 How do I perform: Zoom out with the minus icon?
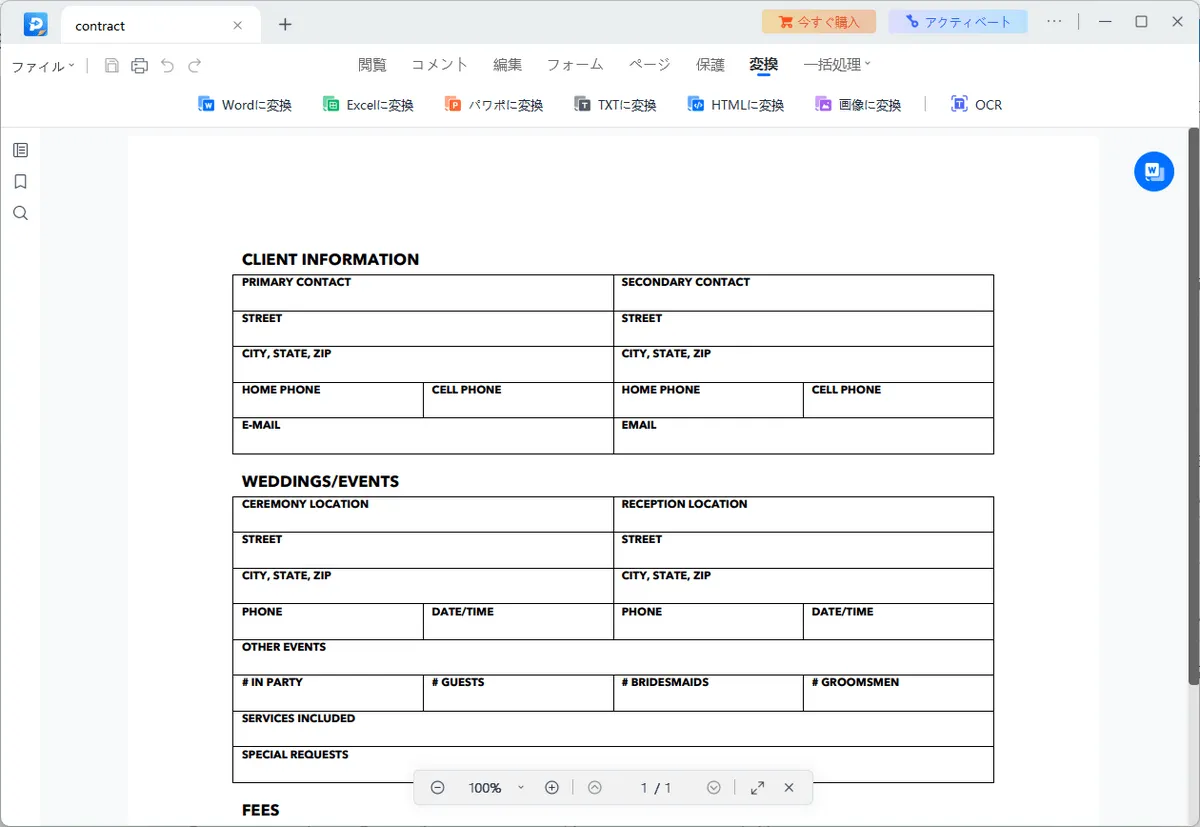pos(437,788)
